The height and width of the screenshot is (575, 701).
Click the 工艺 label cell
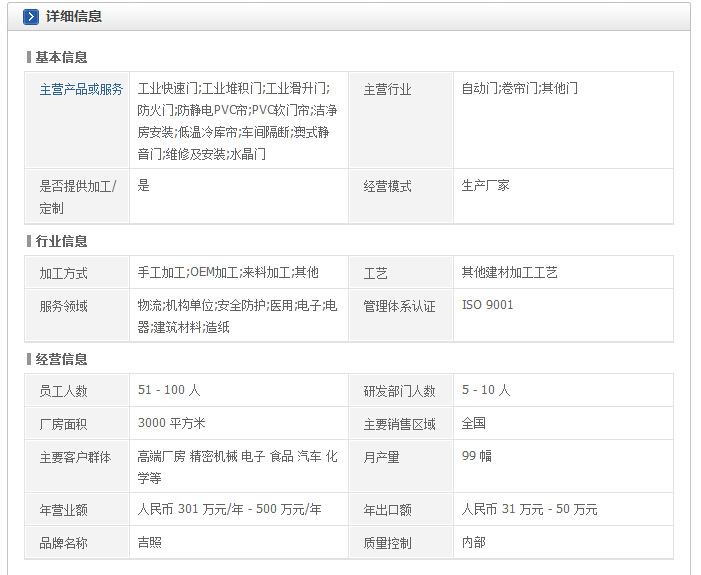coord(401,272)
